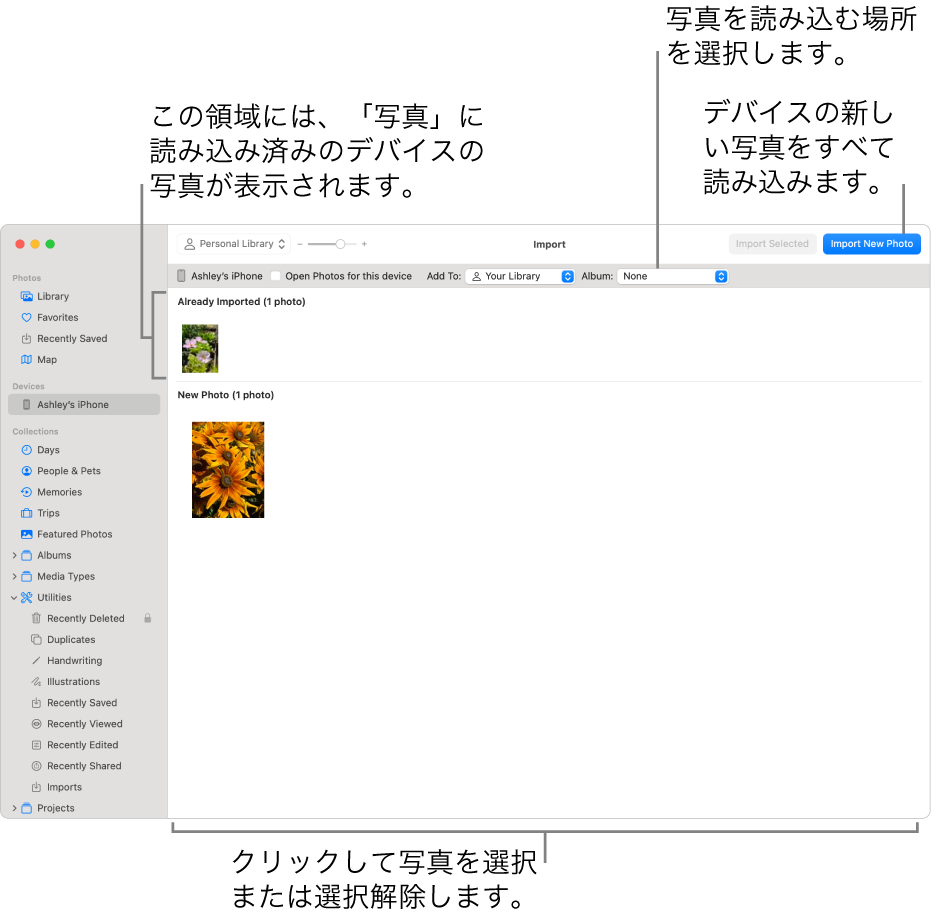936x918 pixels.
Task: Open the Add To Your Library popup
Action: 520,276
